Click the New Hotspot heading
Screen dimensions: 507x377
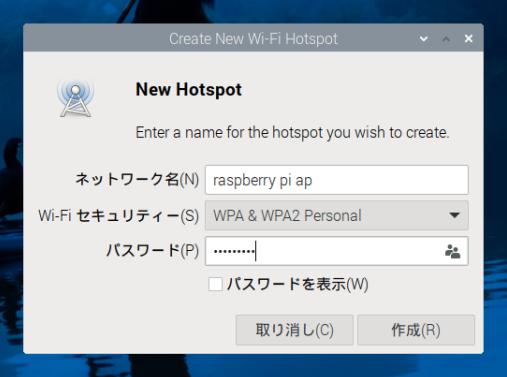coord(189,90)
